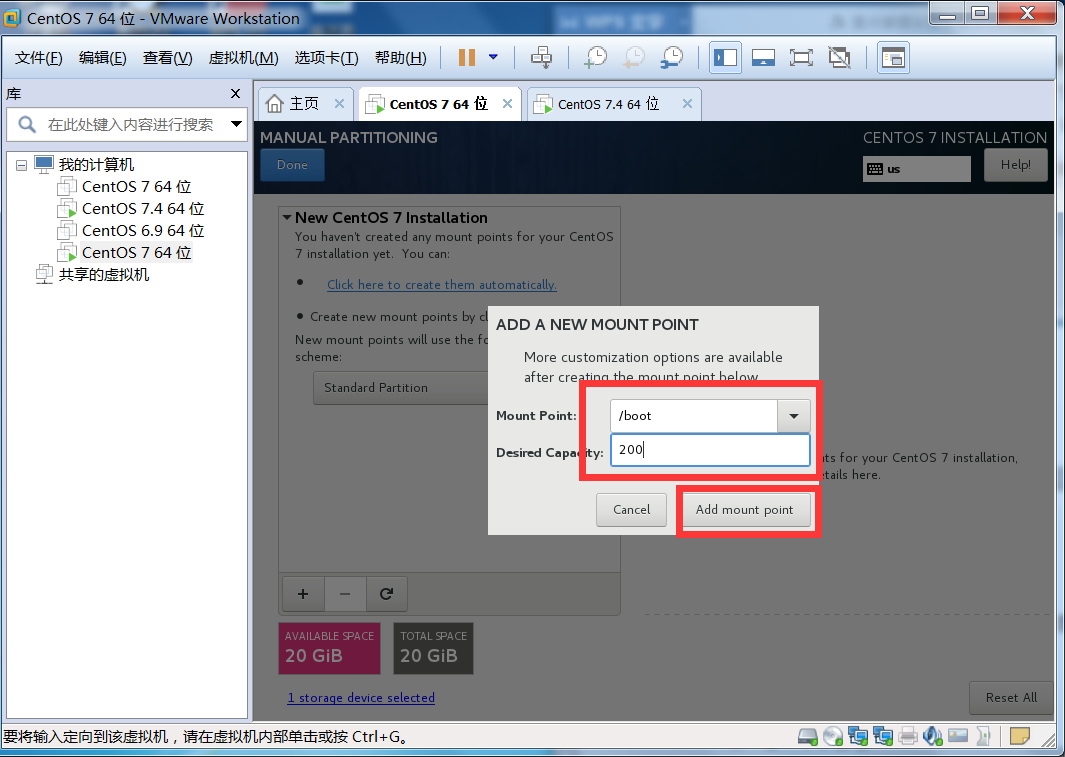1065x757 pixels.
Task: Open the snapshot manager icon
Action: click(x=672, y=58)
